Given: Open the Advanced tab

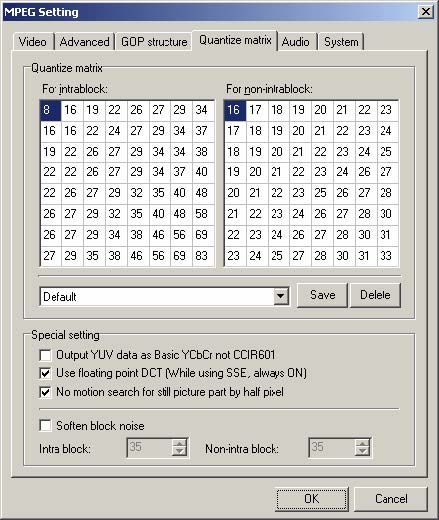Looking at the screenshot, I should tap(84, 42).
